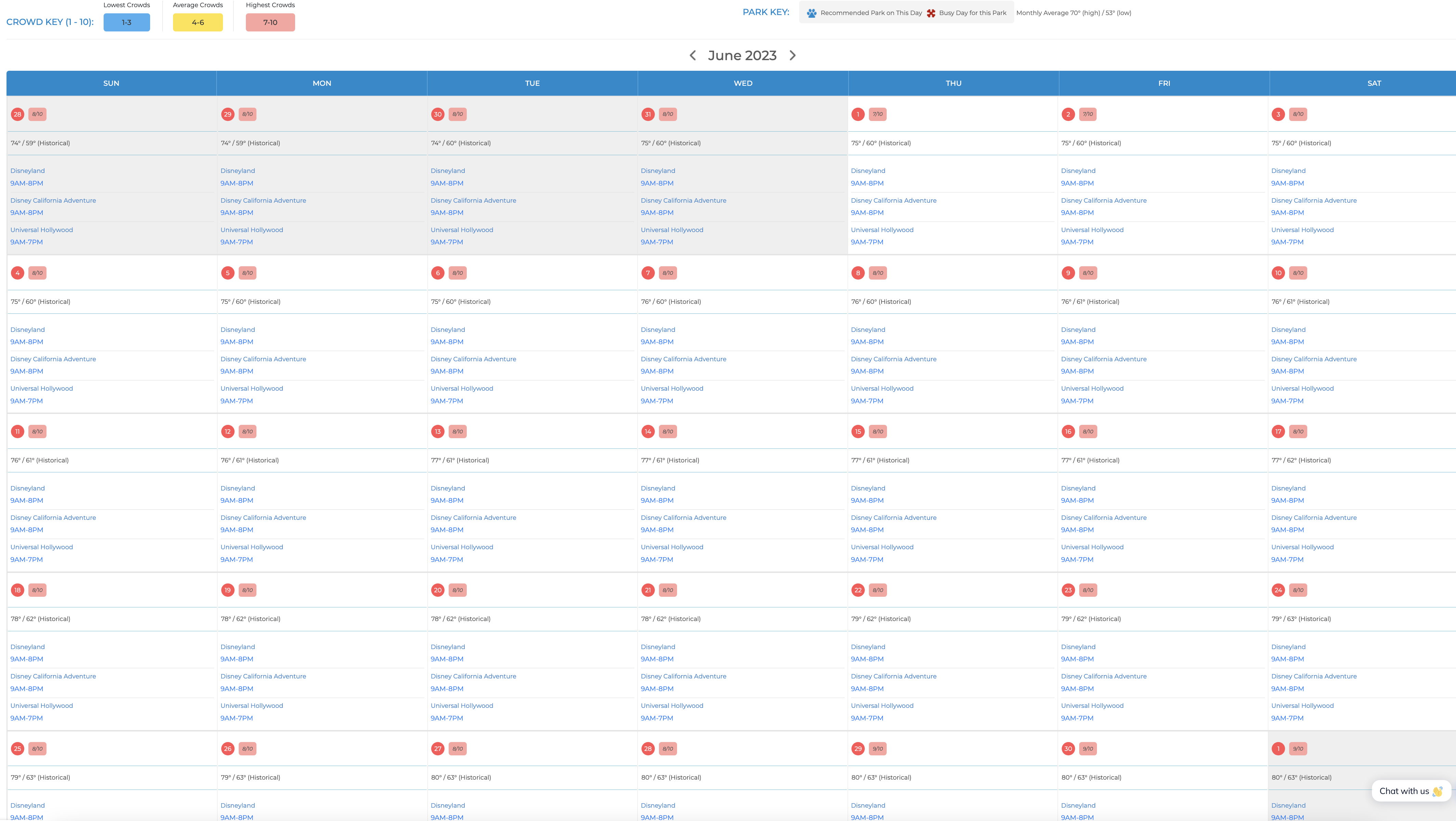Advance to the next month with the right chevron
The width and height of the screenshot is (1456, 821).
(x=792, y=55)
